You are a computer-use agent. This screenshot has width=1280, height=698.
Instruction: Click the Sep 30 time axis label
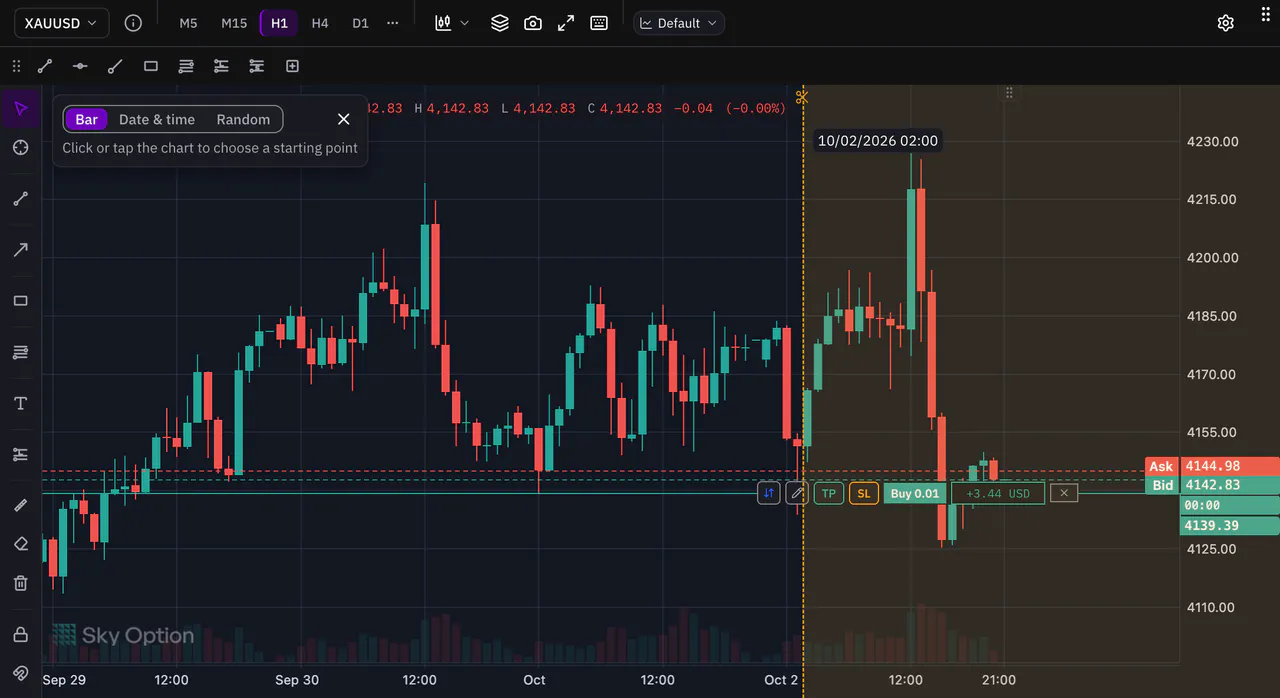tap(297, 680)
